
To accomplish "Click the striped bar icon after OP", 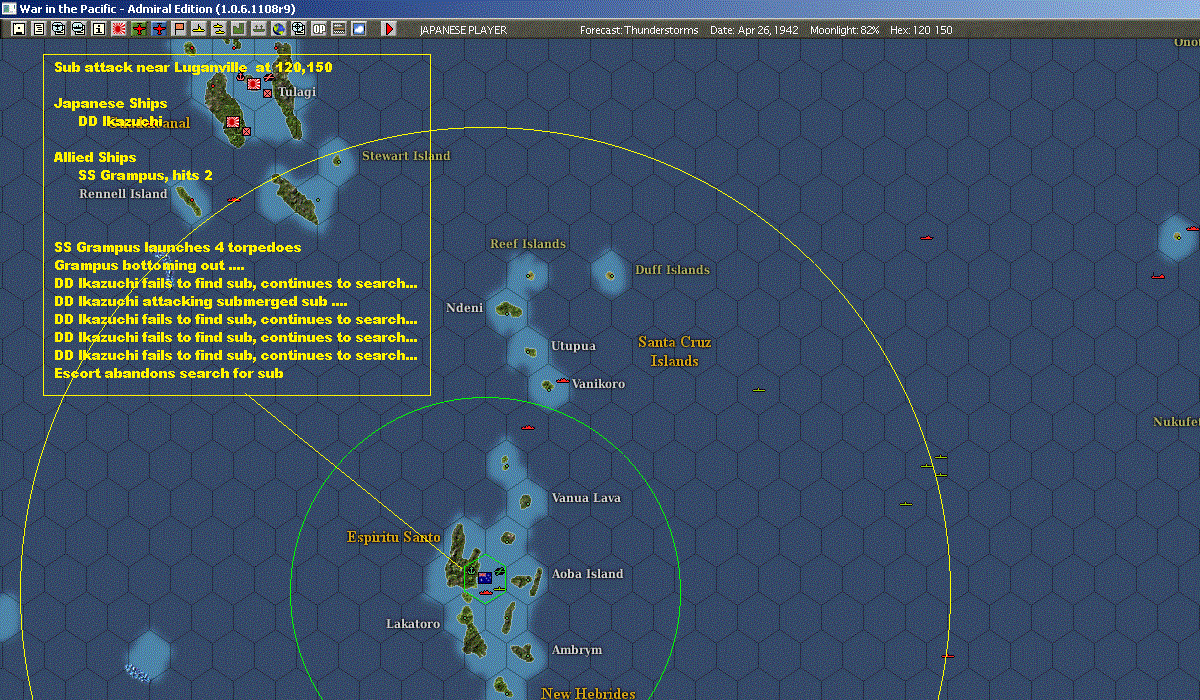I will (339, 29).
